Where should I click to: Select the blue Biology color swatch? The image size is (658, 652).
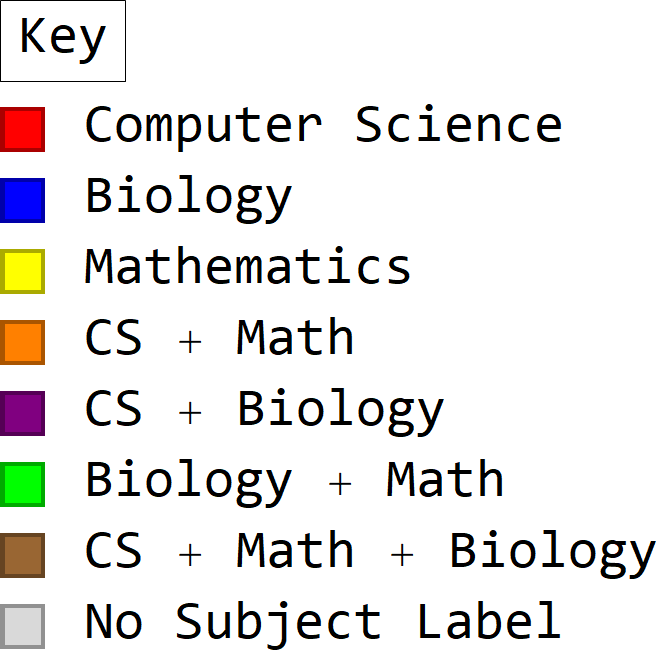pos(23,200)
